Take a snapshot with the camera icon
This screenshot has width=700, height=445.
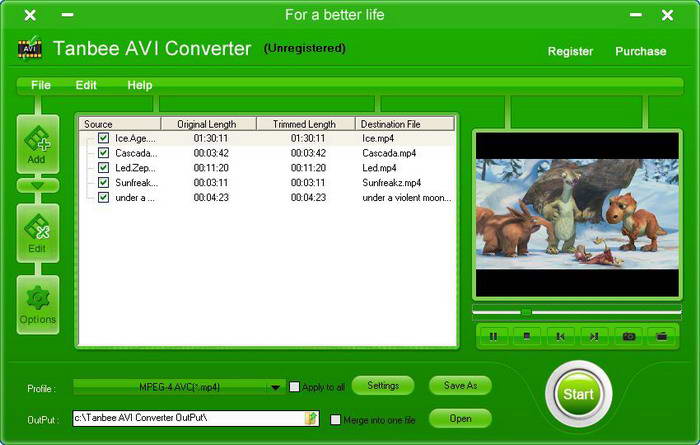coord(629,336)
